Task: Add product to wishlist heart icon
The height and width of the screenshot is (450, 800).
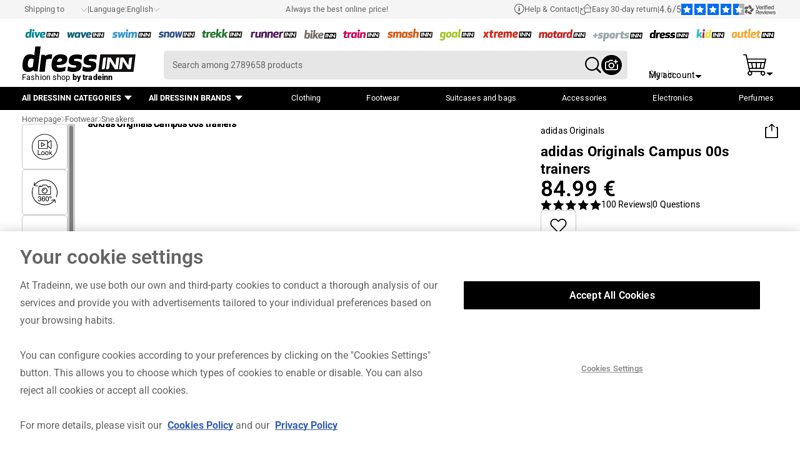Action: [558, 224]
